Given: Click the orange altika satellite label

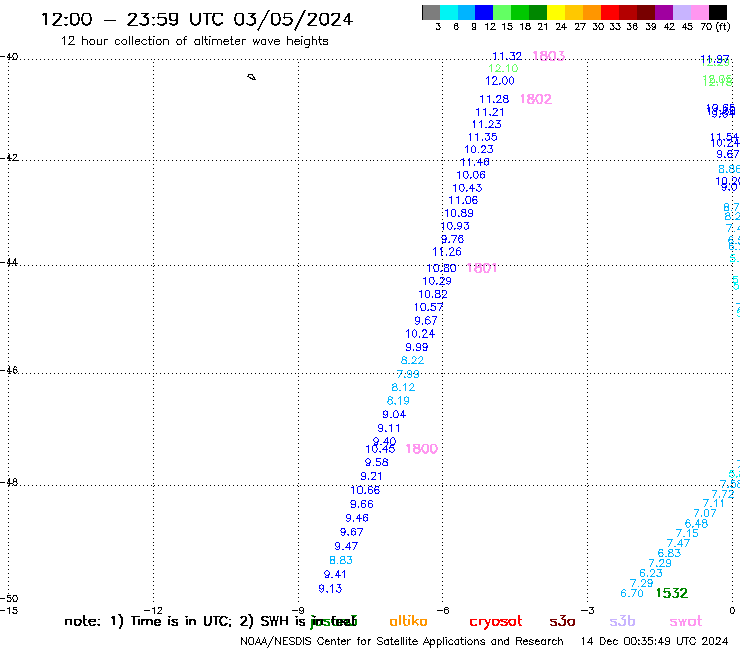Looking at the screenshot, I should point(408,621).
